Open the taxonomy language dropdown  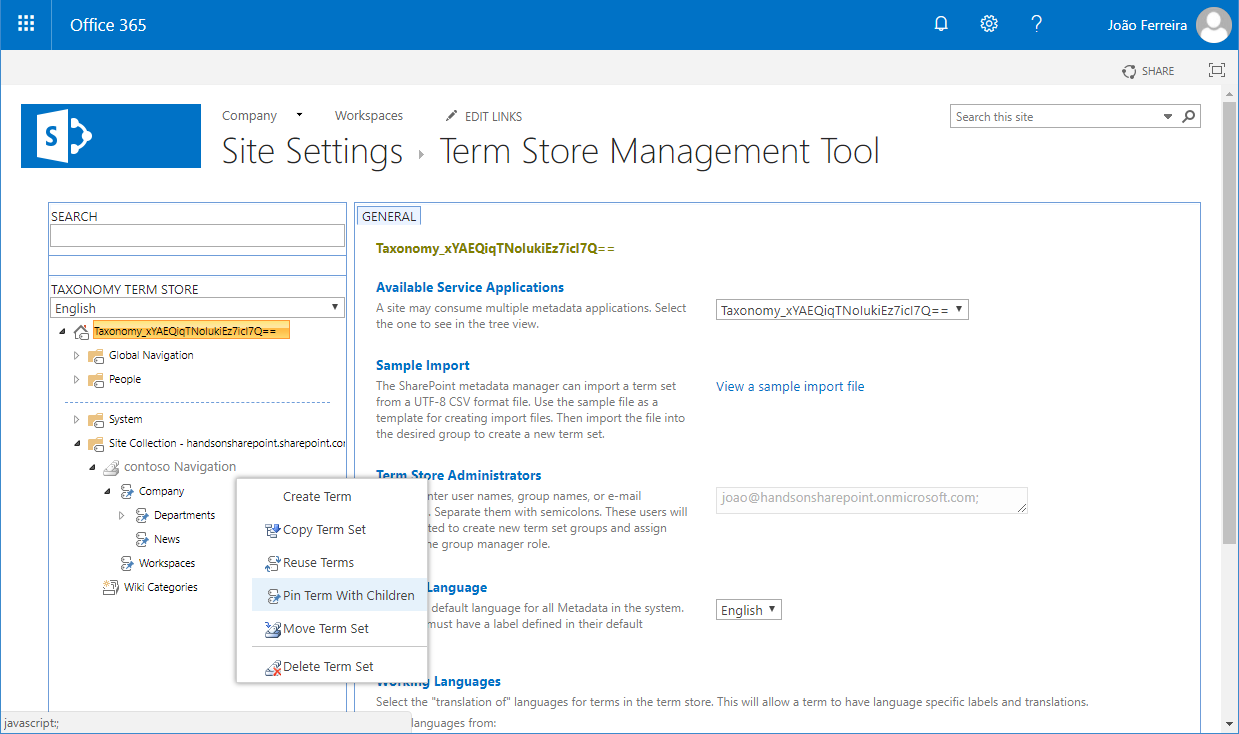click(197, 308)
